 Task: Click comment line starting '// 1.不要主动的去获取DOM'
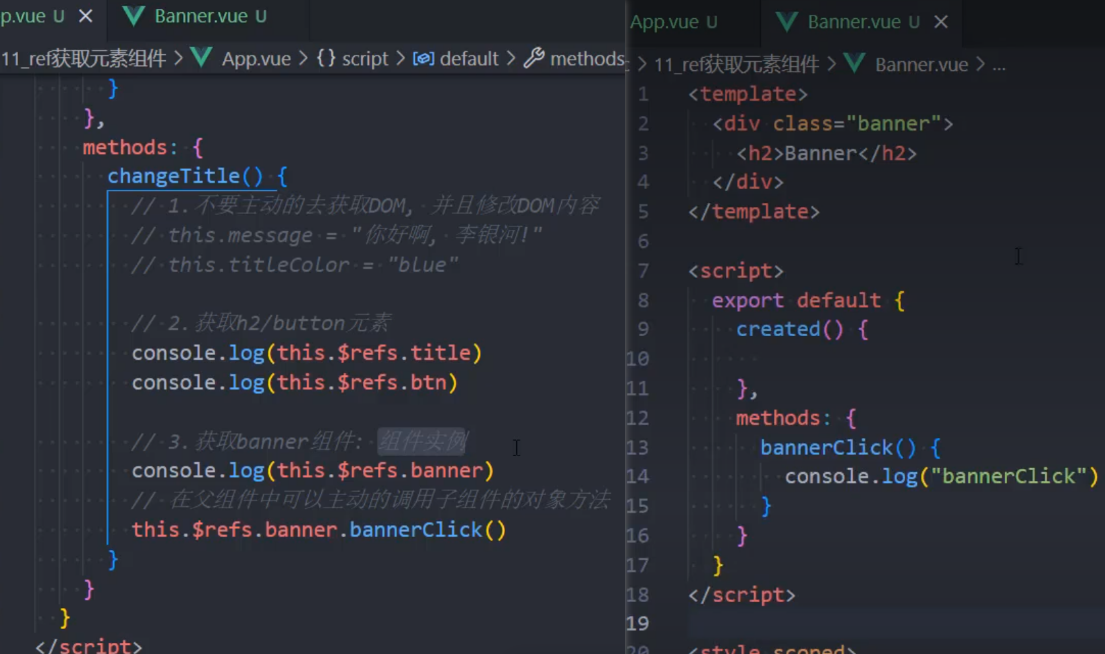(x=365, y=206)
